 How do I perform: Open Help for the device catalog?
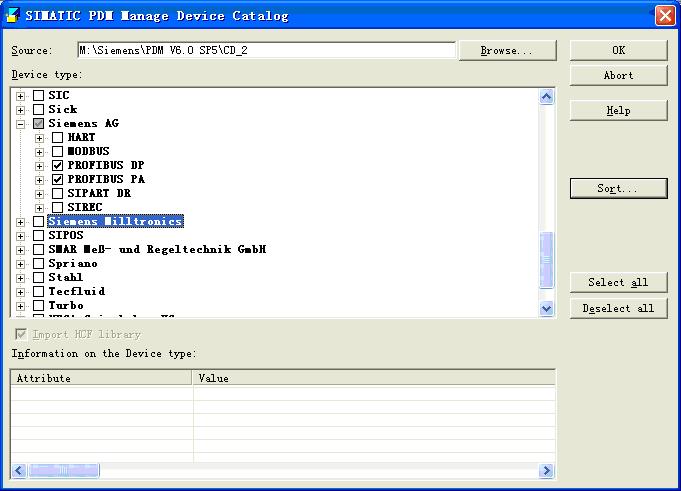618,110
